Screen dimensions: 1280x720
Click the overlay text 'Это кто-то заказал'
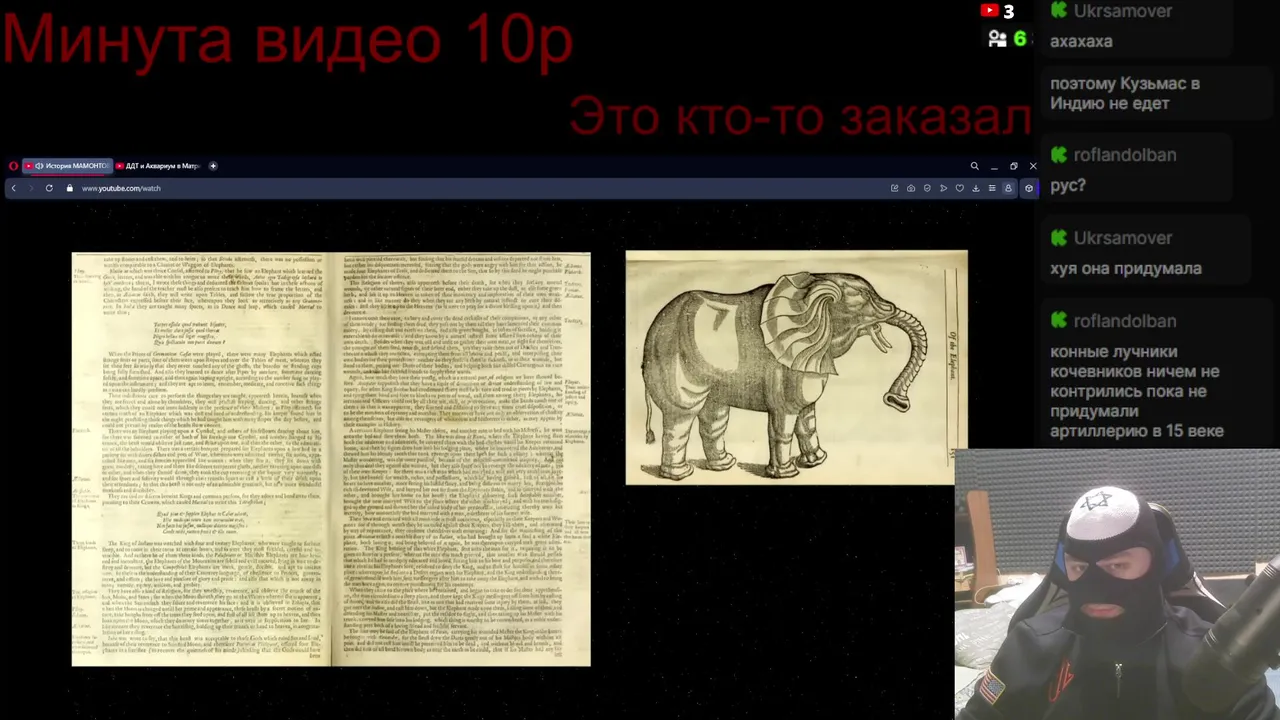[x=800, y=117]
